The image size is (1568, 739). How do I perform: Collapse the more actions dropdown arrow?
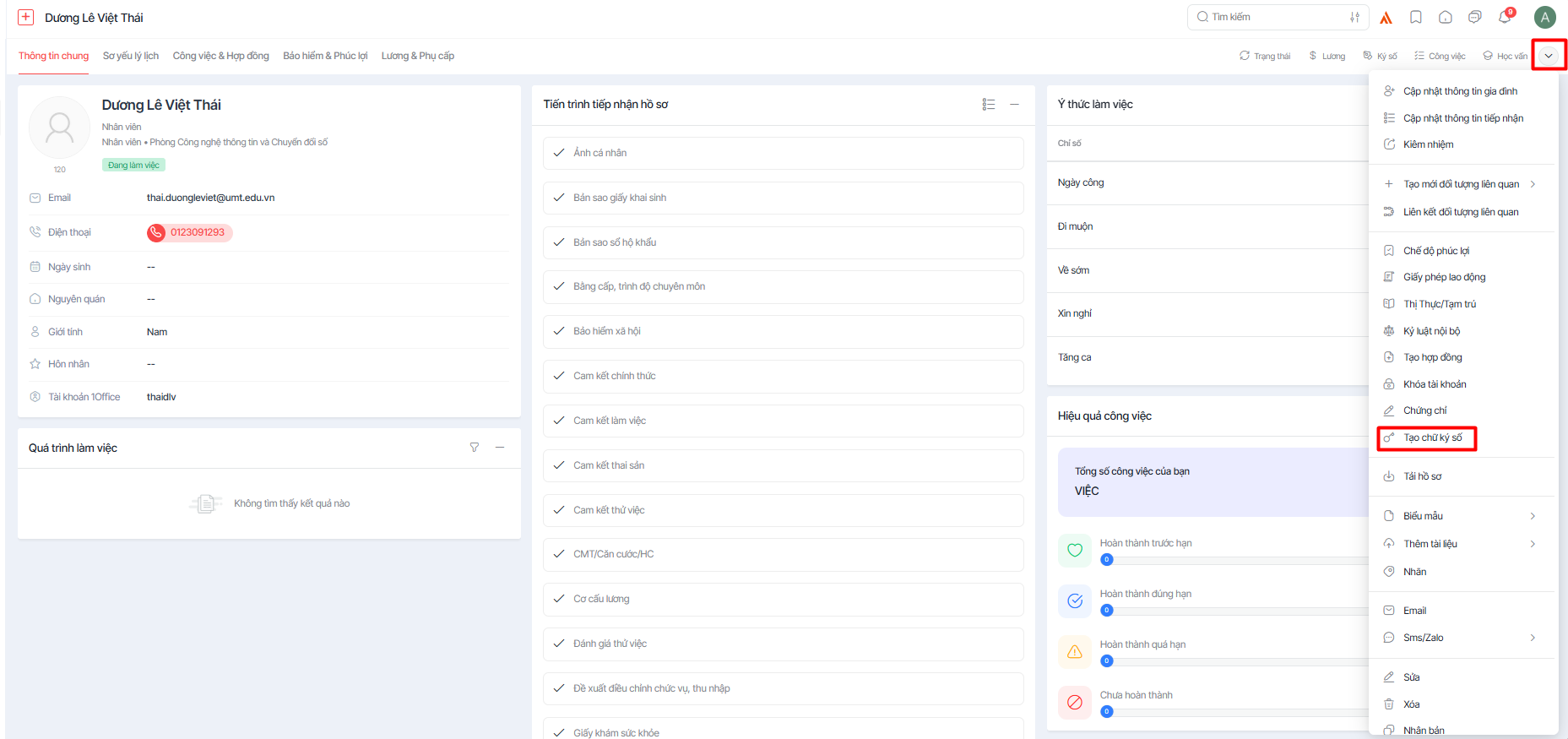pyautogui.click(x=1549, y=56)
